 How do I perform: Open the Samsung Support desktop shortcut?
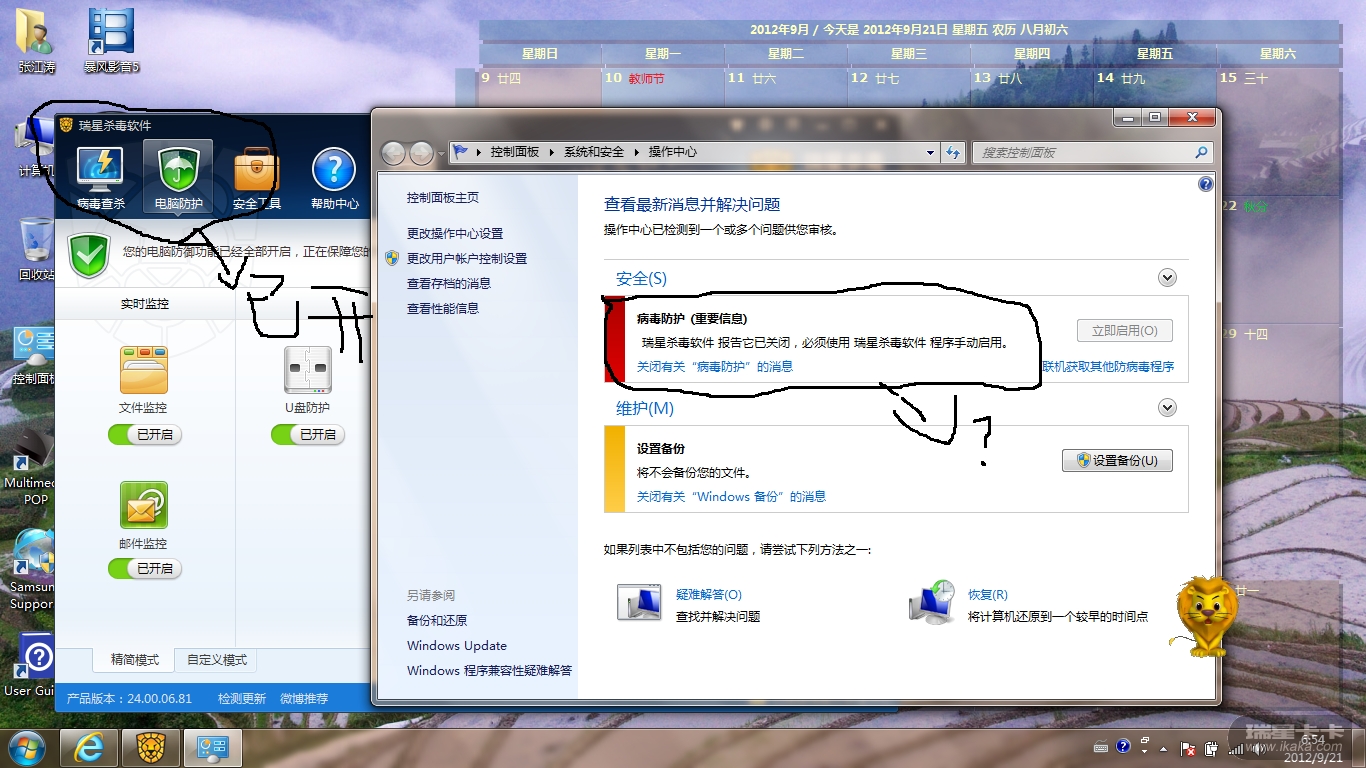coord(33,568)
